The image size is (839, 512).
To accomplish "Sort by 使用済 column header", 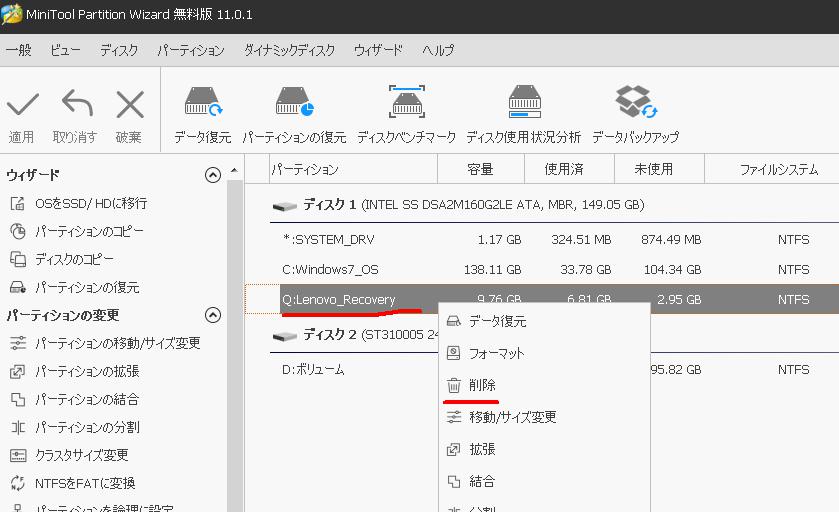I will tap(569, 169).
